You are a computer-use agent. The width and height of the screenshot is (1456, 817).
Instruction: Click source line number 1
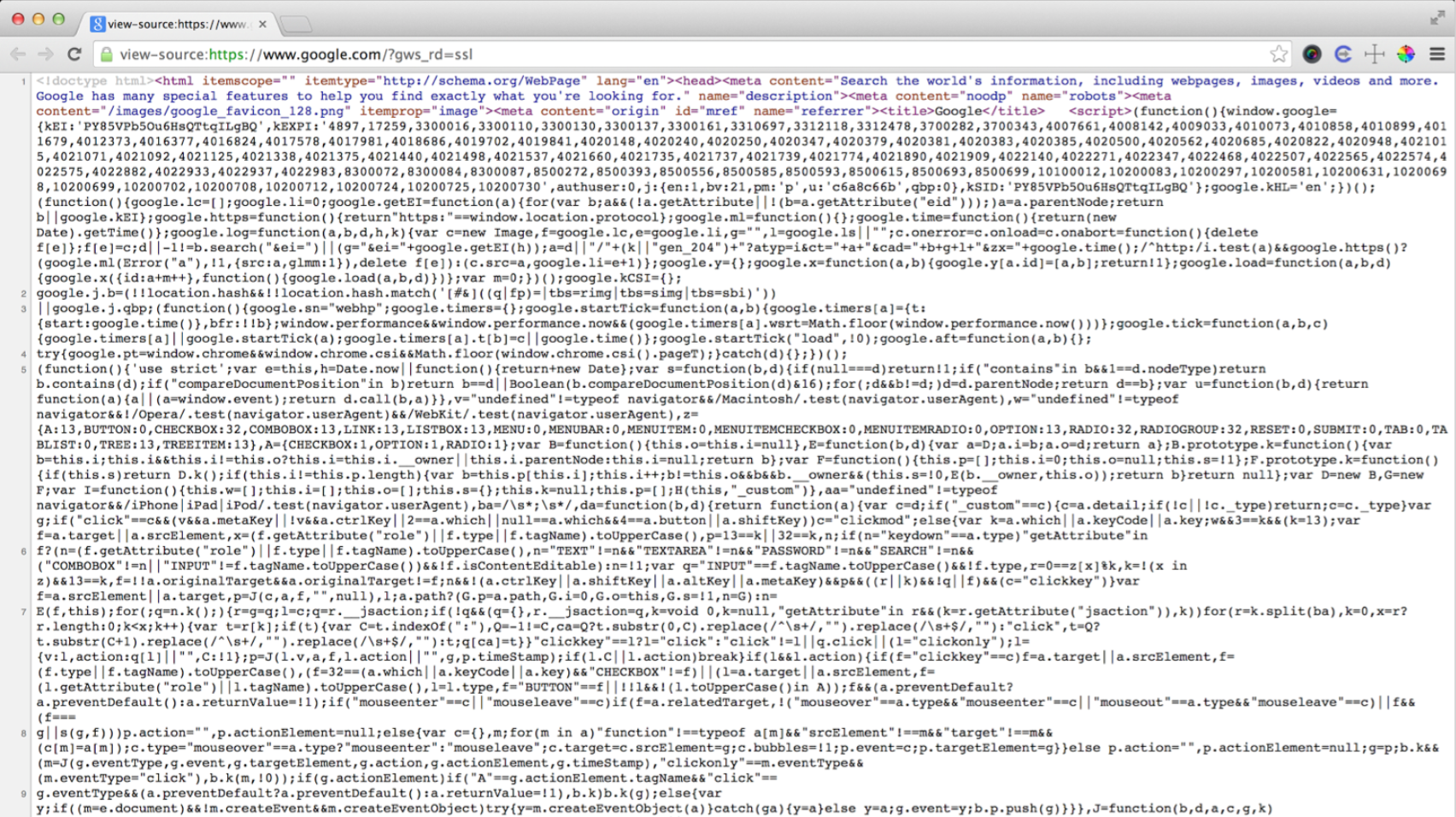click(x=24, y=82)
